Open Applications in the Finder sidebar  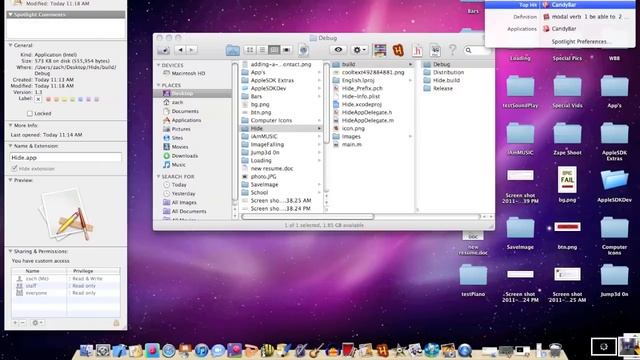(x=186, y=120)
